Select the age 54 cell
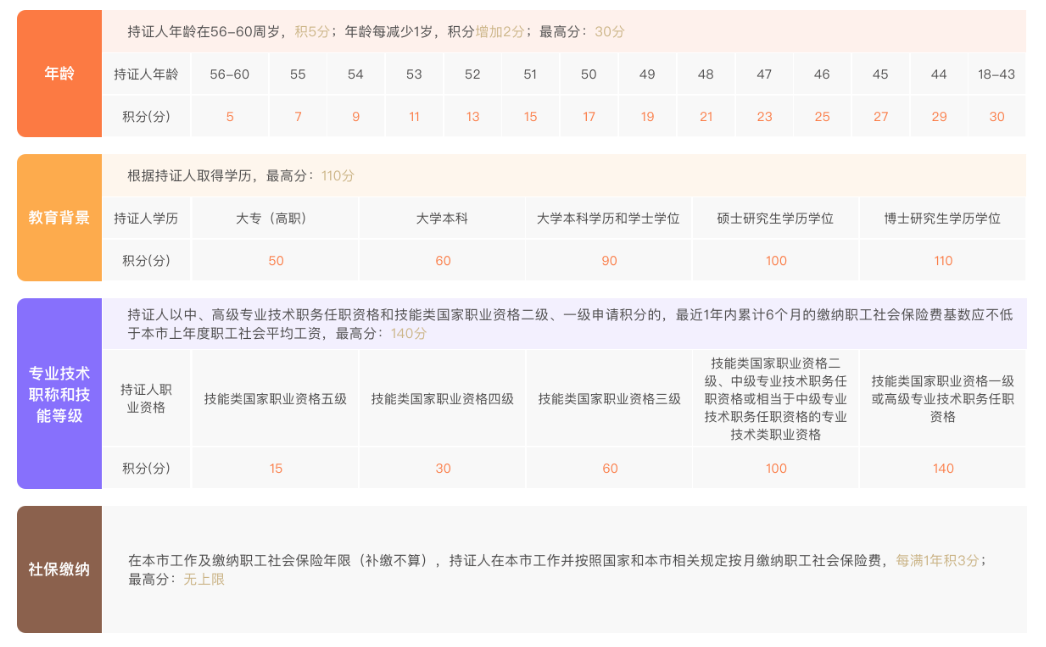1046x647 pixels. 356,74
